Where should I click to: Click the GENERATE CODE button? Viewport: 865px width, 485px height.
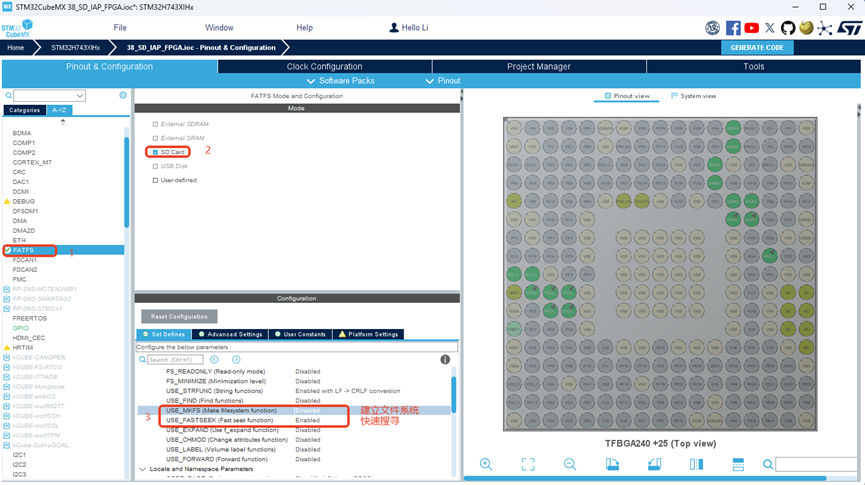coord(757,48)
